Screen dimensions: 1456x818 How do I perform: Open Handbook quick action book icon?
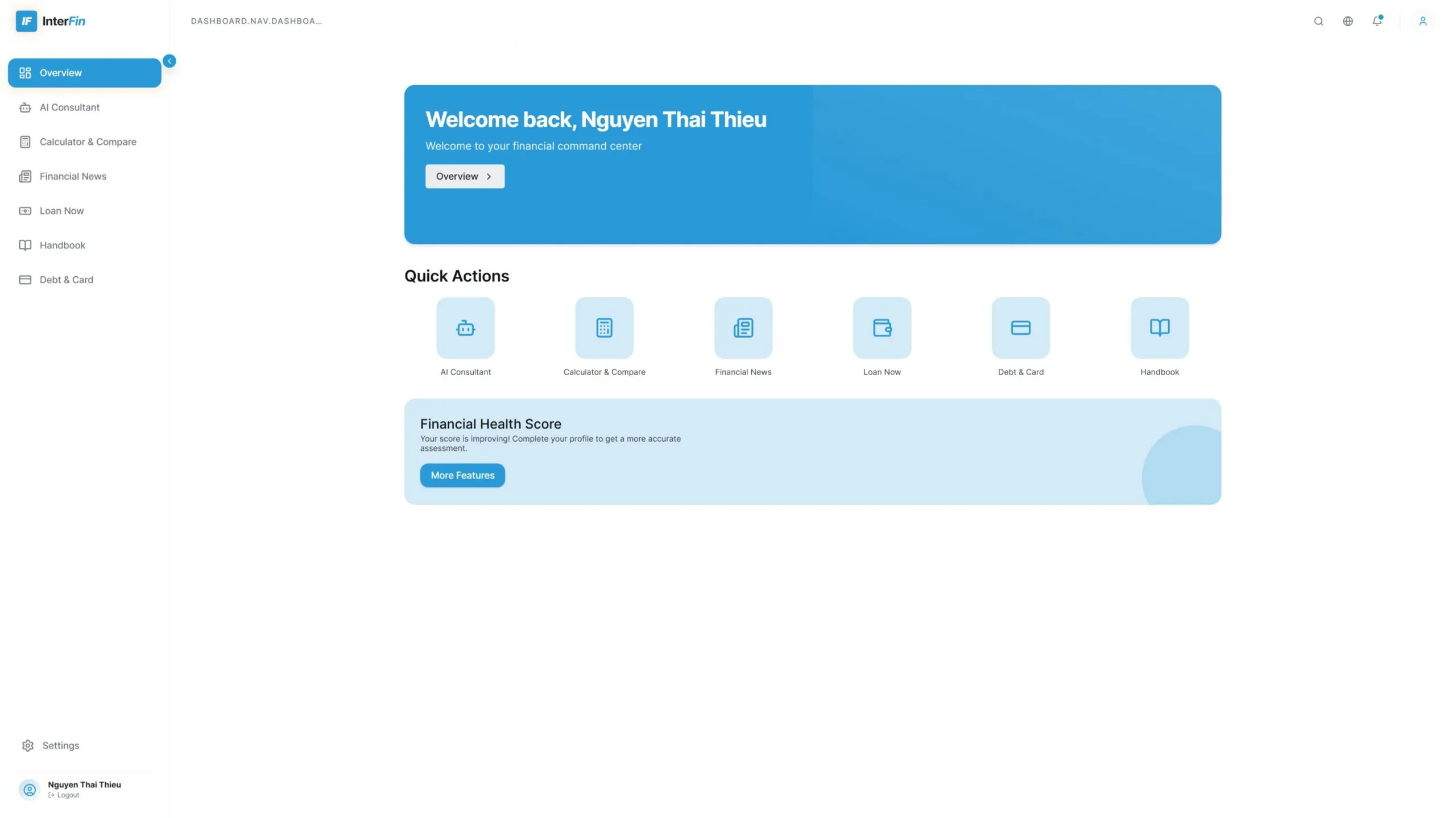(x=1159, y=328)
